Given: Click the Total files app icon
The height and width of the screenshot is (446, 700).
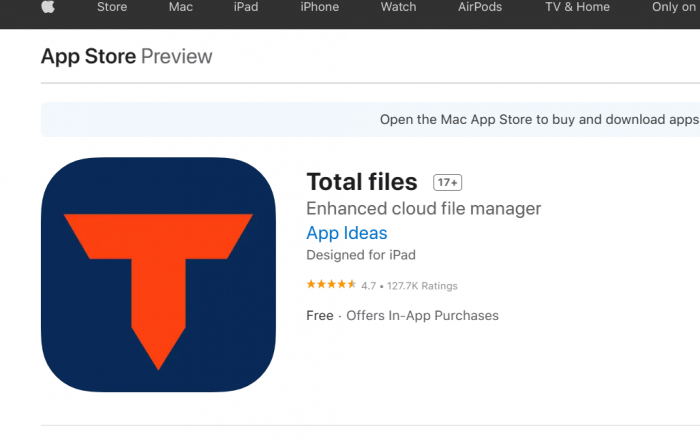Looking at the screenshot, I should point(158,275).
